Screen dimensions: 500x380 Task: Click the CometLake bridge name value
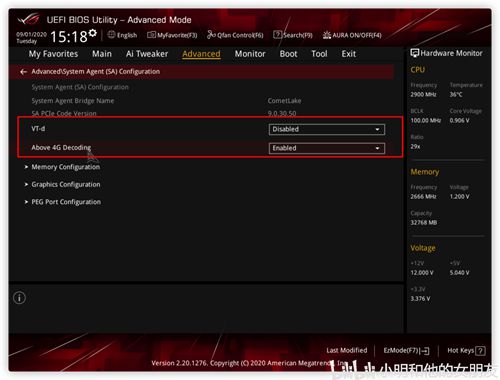[284, 101]
